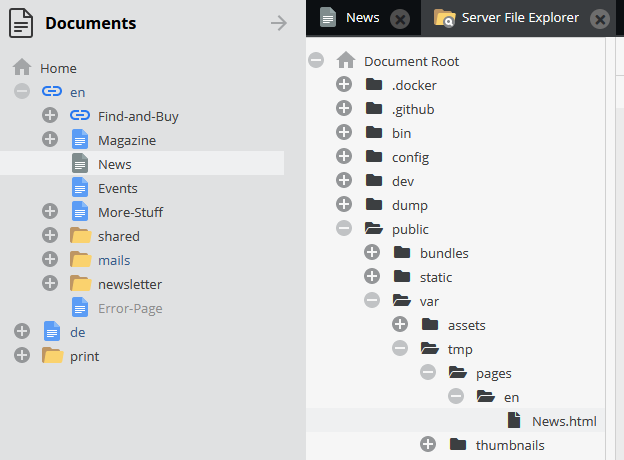The width and height of the screenshot is (624, 460).
Task: Select the Events document
Action: coord(117,188)
